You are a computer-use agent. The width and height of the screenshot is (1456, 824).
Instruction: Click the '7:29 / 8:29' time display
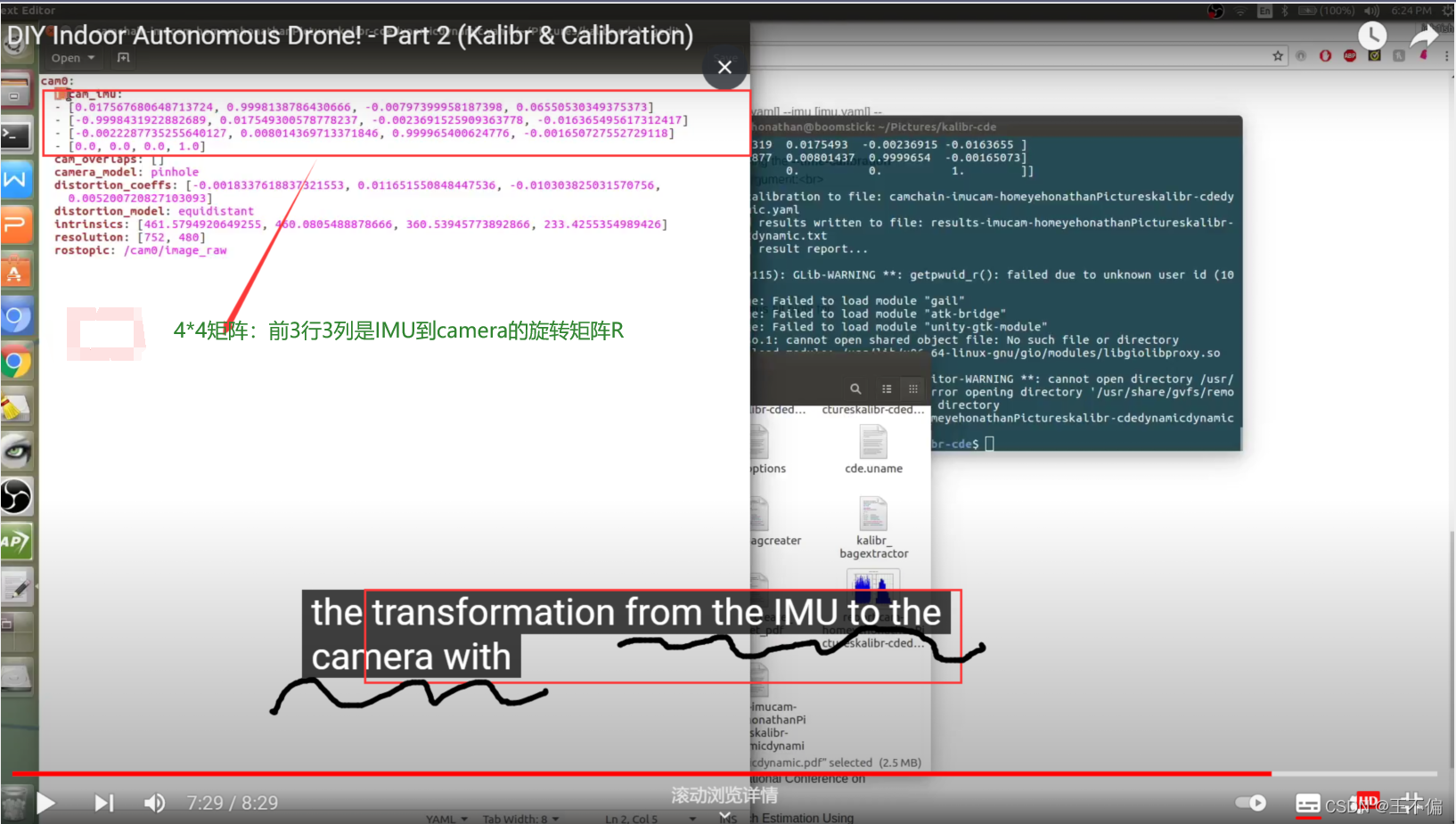coord(233,804)
